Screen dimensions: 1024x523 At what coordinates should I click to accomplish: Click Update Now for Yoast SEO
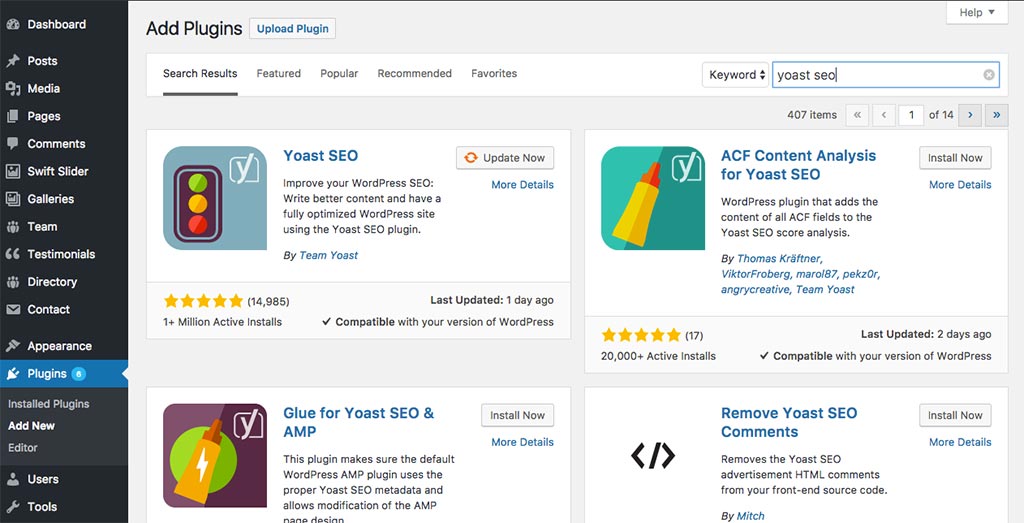505,158
